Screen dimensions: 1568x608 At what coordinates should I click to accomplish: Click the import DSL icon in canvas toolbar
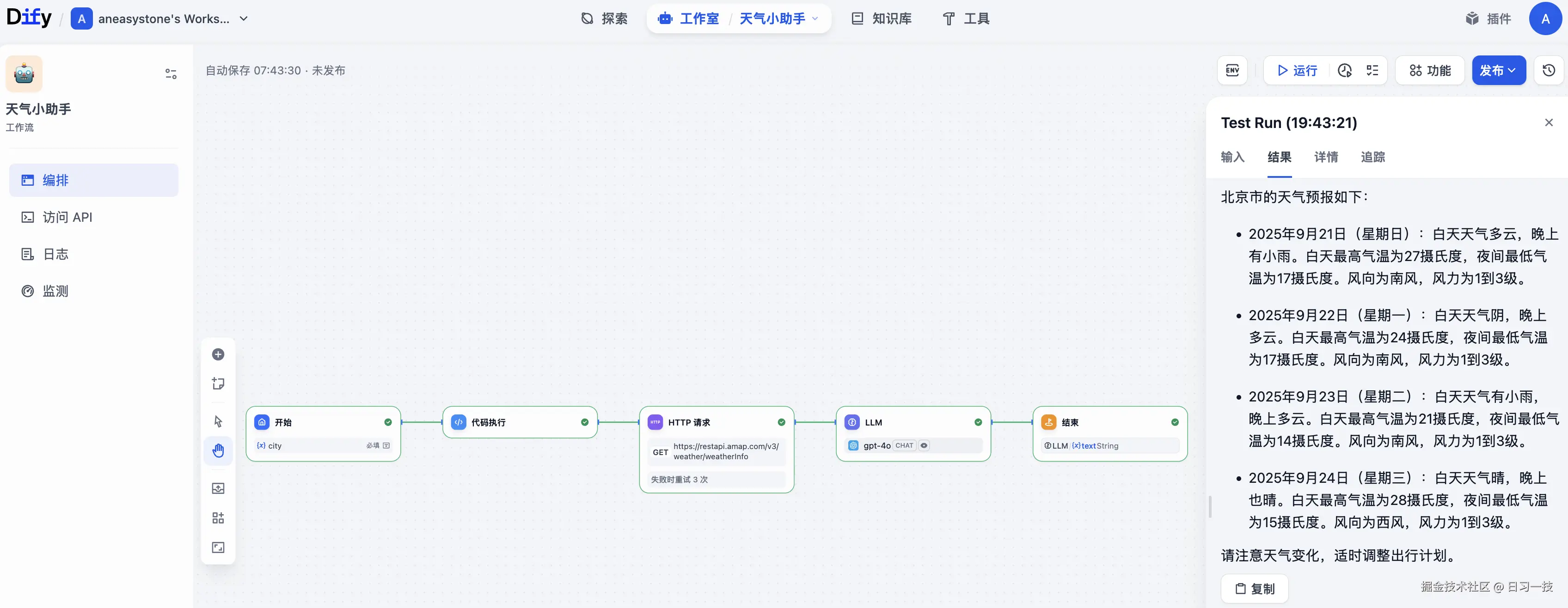[x=218, y=487]
